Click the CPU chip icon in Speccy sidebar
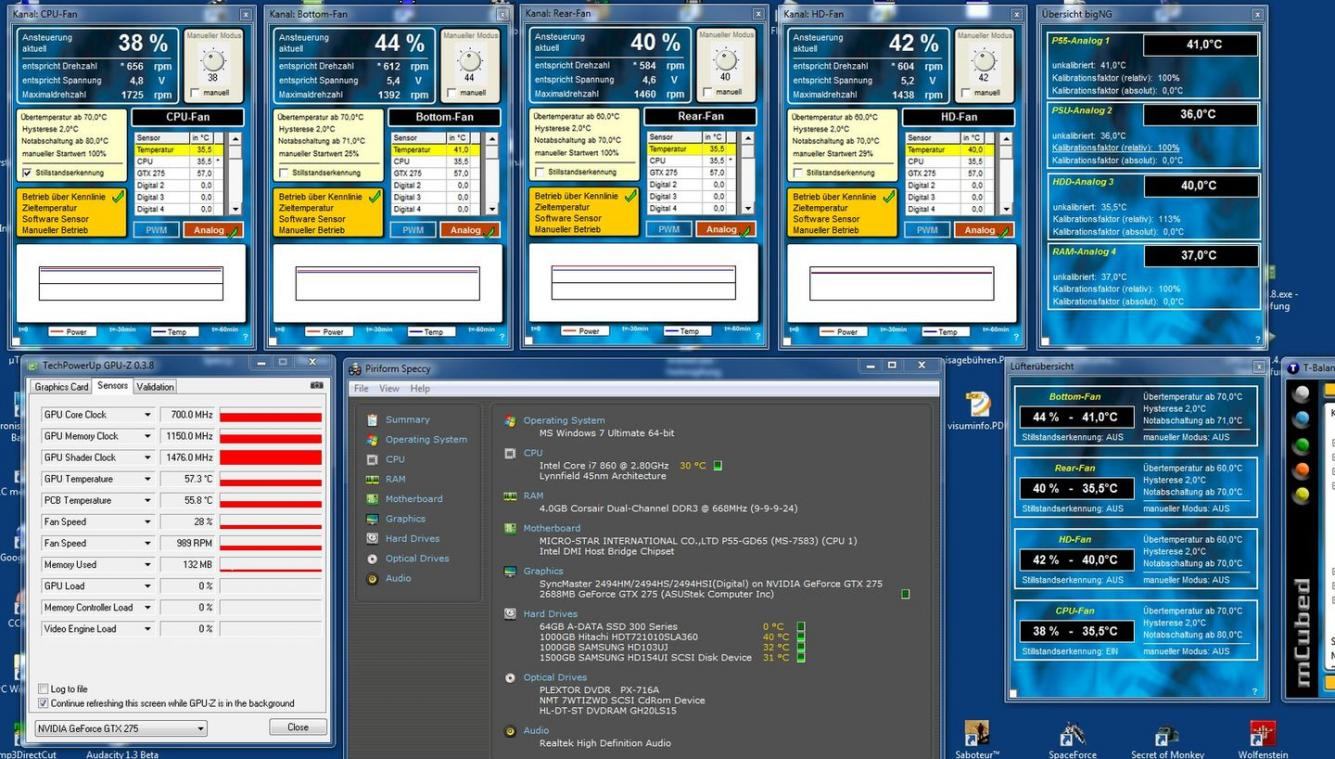This screenshot has width=1335, height=759. (373, 460)
